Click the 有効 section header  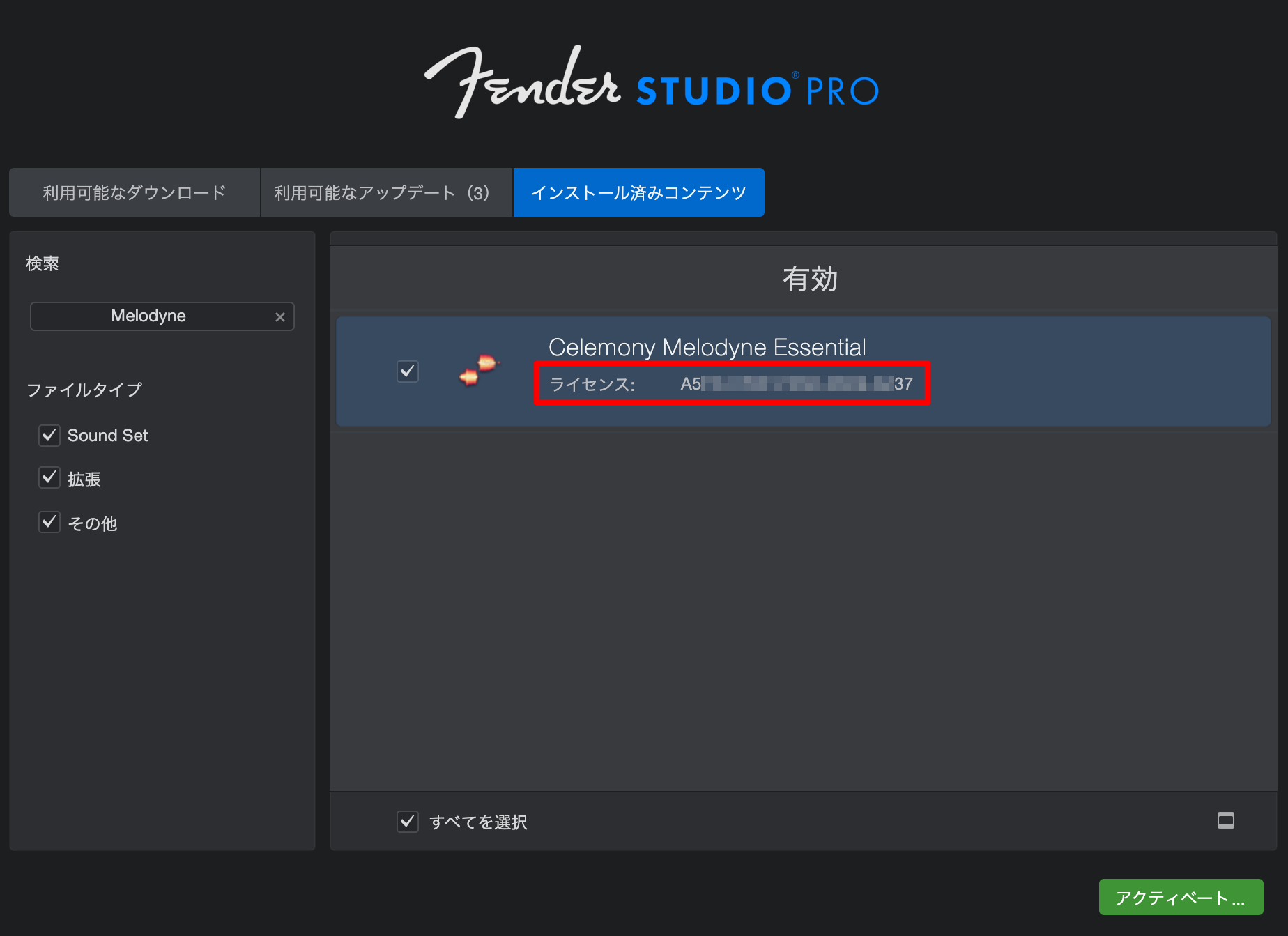coord(810,279)
